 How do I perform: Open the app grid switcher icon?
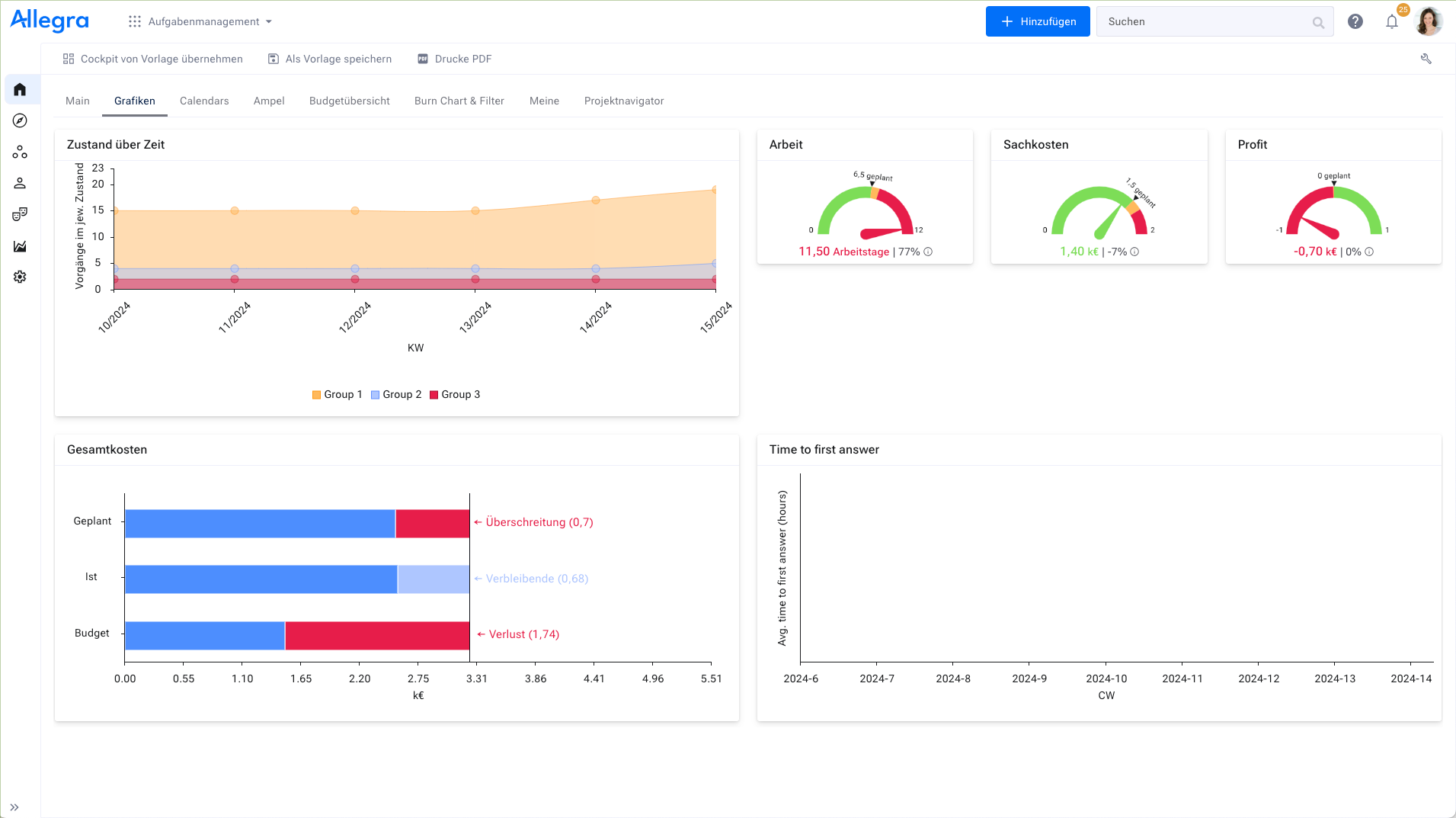(x=134, y=21)
